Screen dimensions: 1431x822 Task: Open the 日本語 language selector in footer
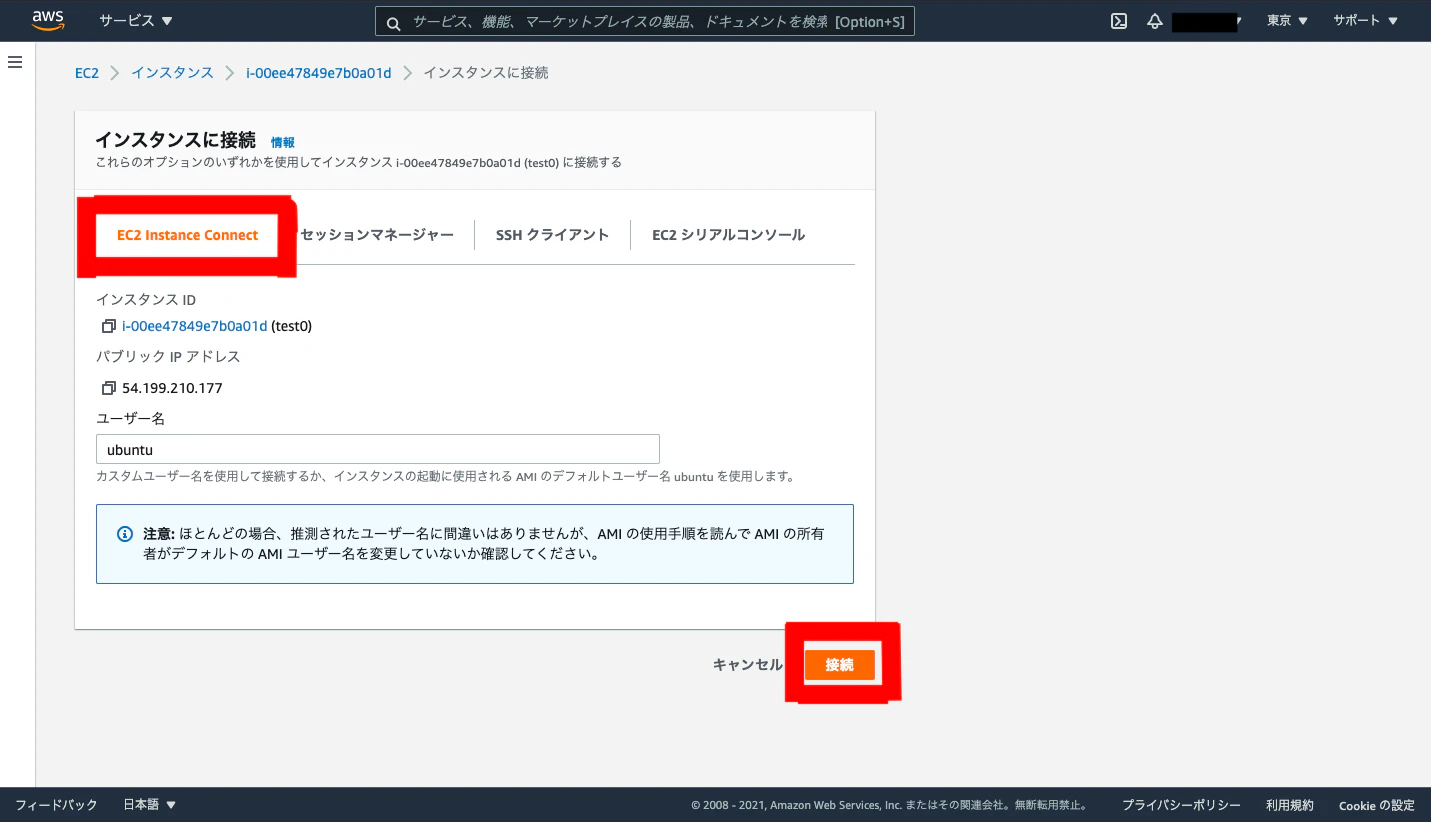(x=149, y=804)
